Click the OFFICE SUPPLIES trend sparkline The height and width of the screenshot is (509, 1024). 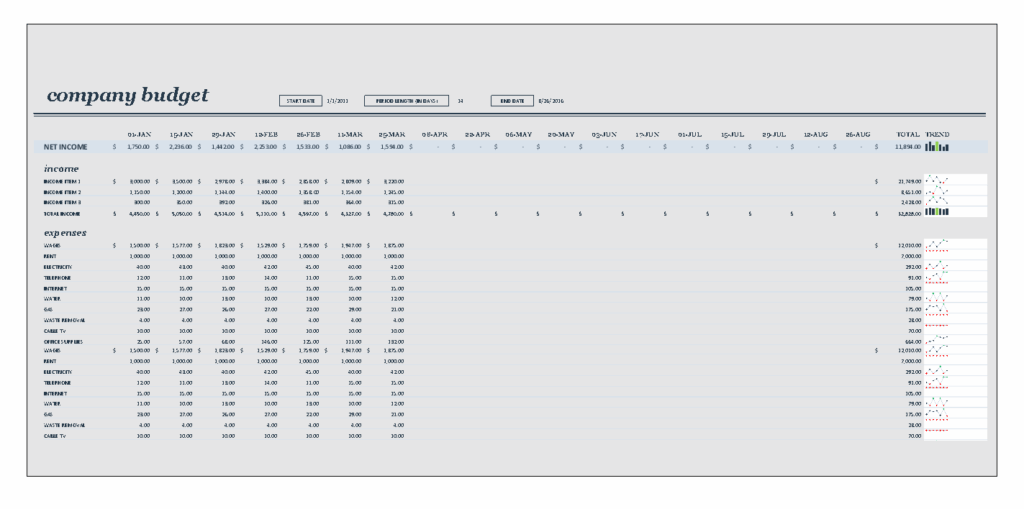tap(937, 340)
